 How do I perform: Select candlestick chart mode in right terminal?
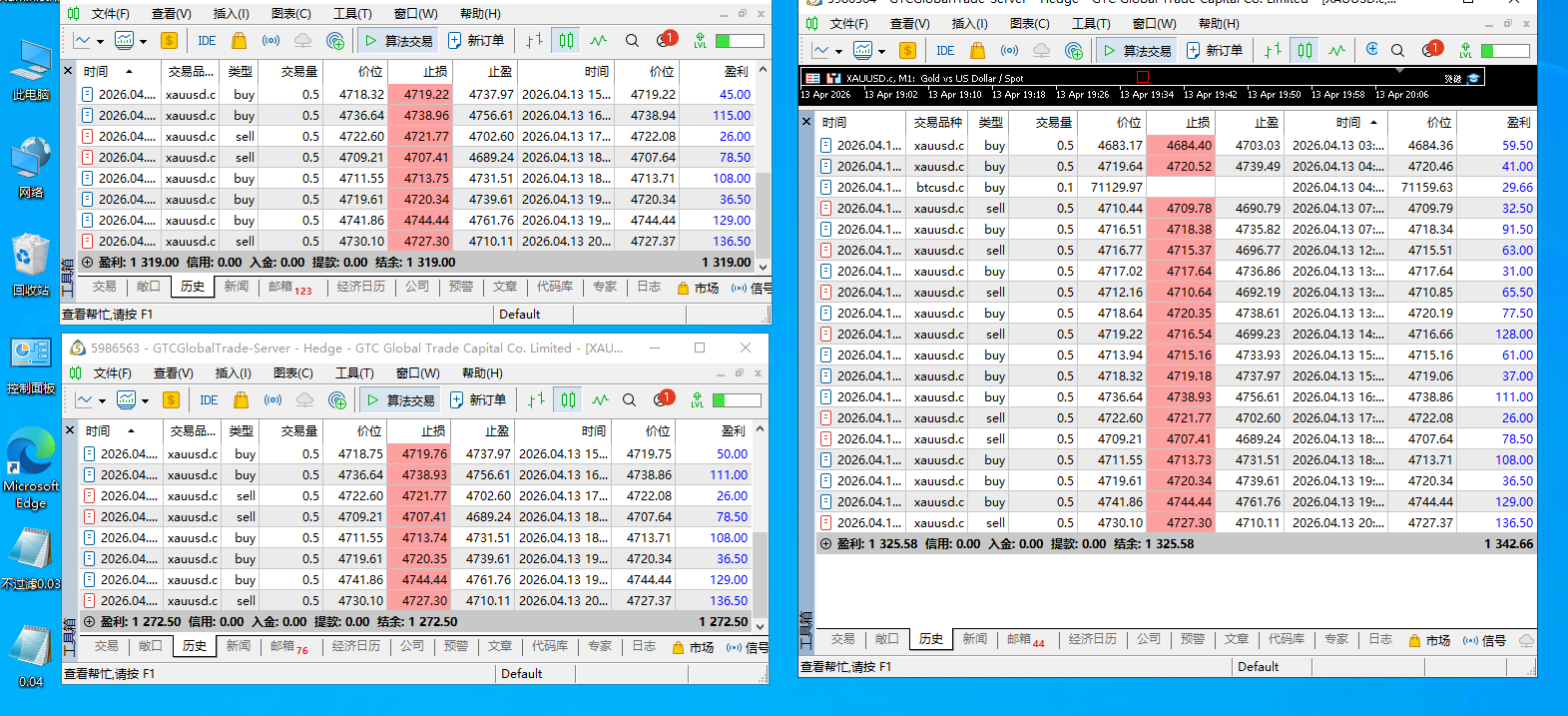pos(1305,51)
